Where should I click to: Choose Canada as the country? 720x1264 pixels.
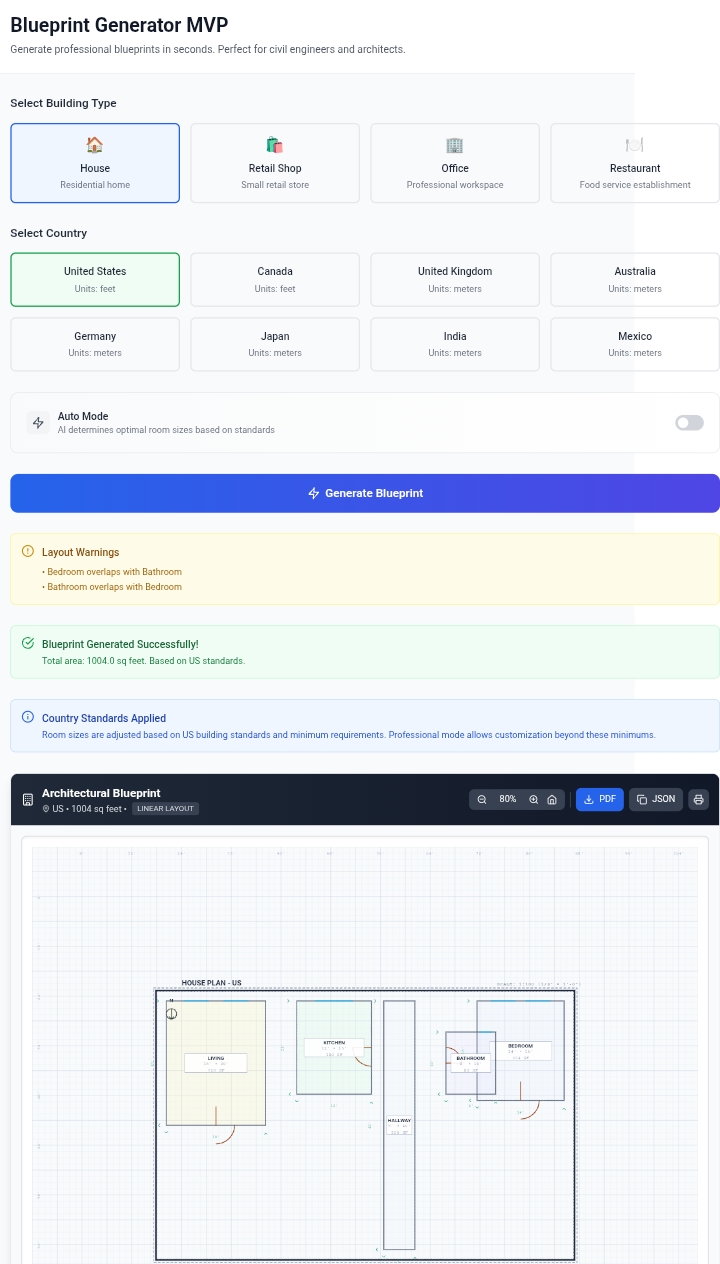275,279
